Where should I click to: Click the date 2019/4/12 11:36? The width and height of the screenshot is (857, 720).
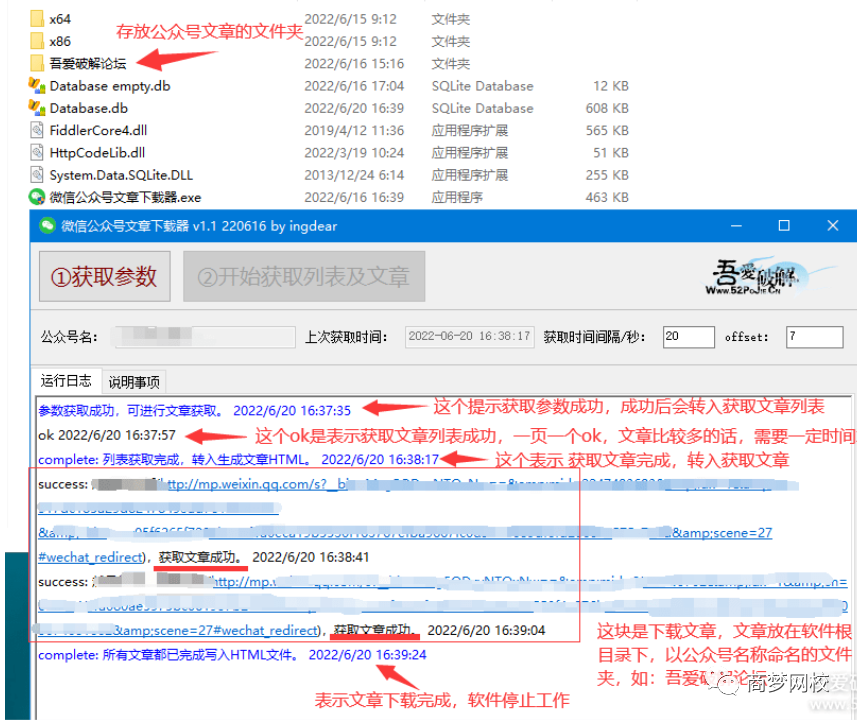(x=354, y=131)
